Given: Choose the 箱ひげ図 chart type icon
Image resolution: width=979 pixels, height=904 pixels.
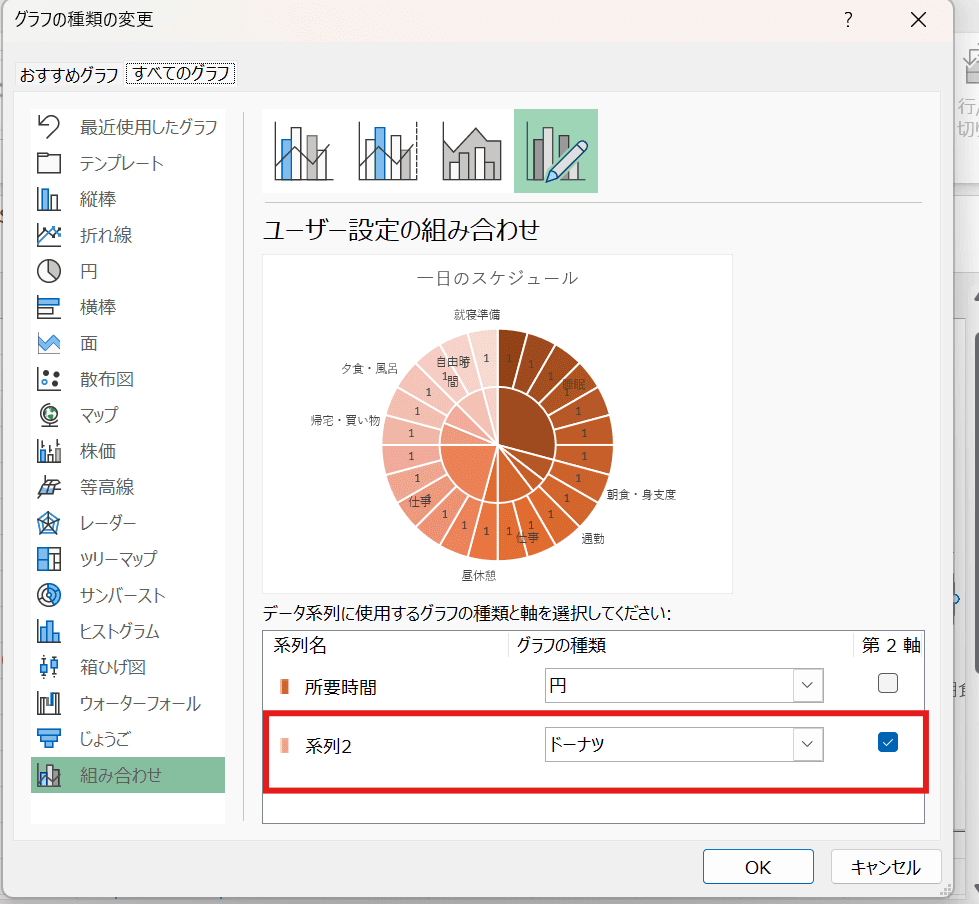Looking at the screenshot, I should point(62,667).
